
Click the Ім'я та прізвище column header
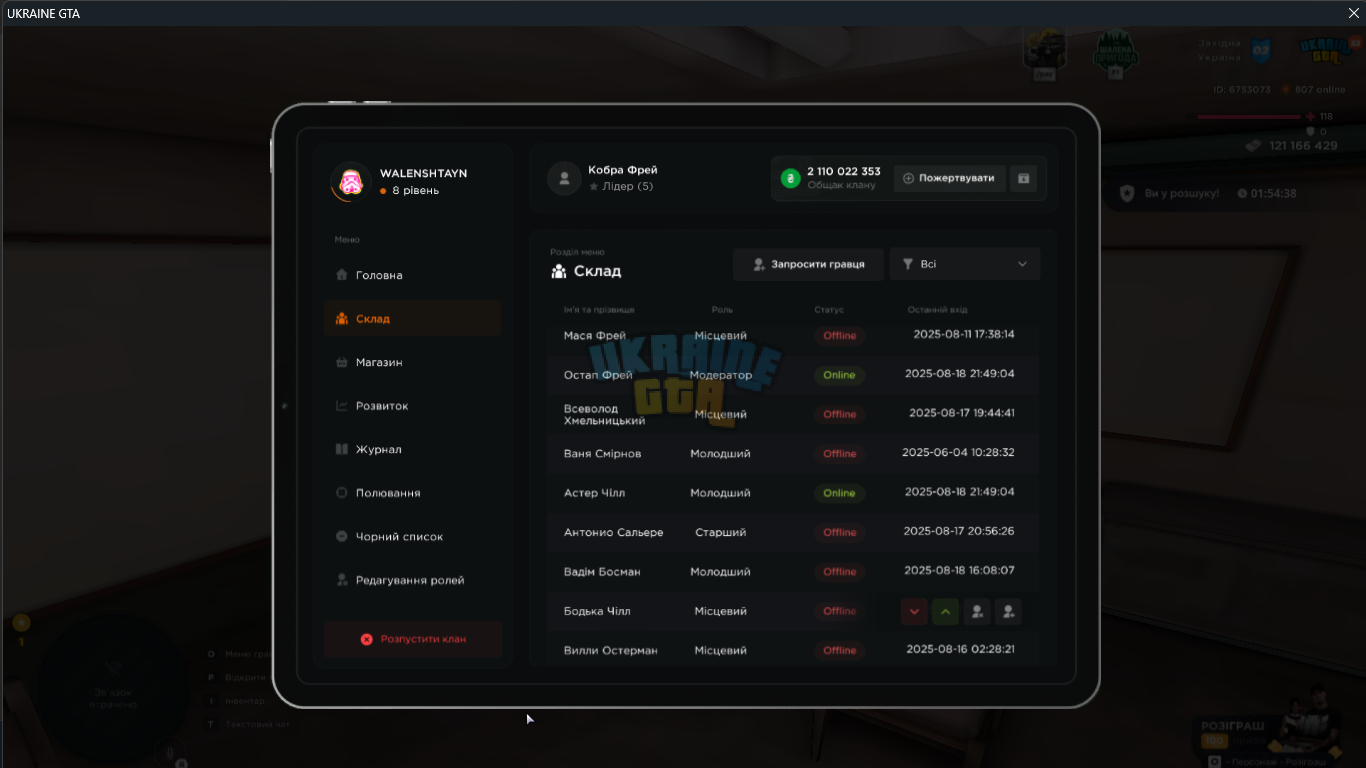click(599, 310)
